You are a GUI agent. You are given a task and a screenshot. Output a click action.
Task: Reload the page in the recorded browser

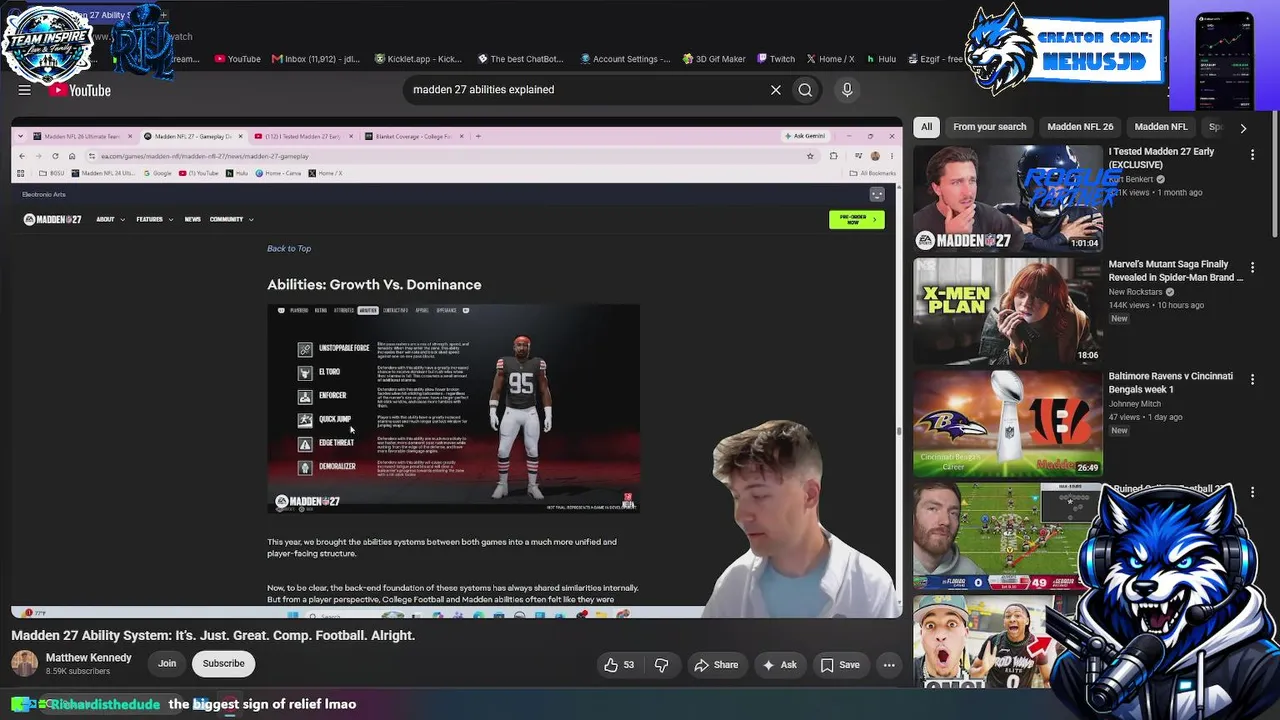[x=55, y=156]
